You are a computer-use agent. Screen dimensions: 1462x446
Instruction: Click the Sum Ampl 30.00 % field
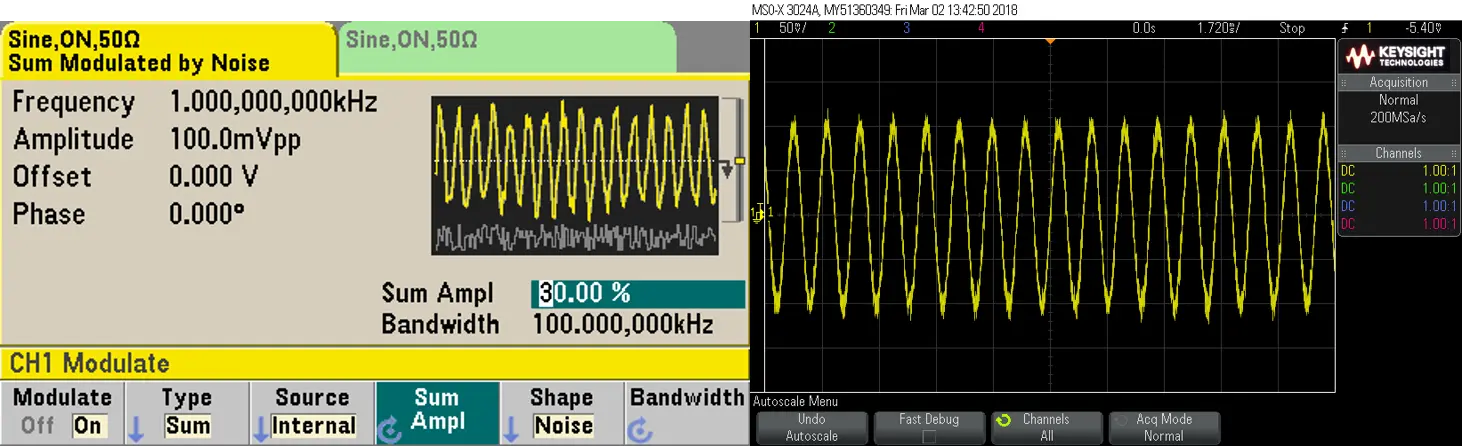637,293
